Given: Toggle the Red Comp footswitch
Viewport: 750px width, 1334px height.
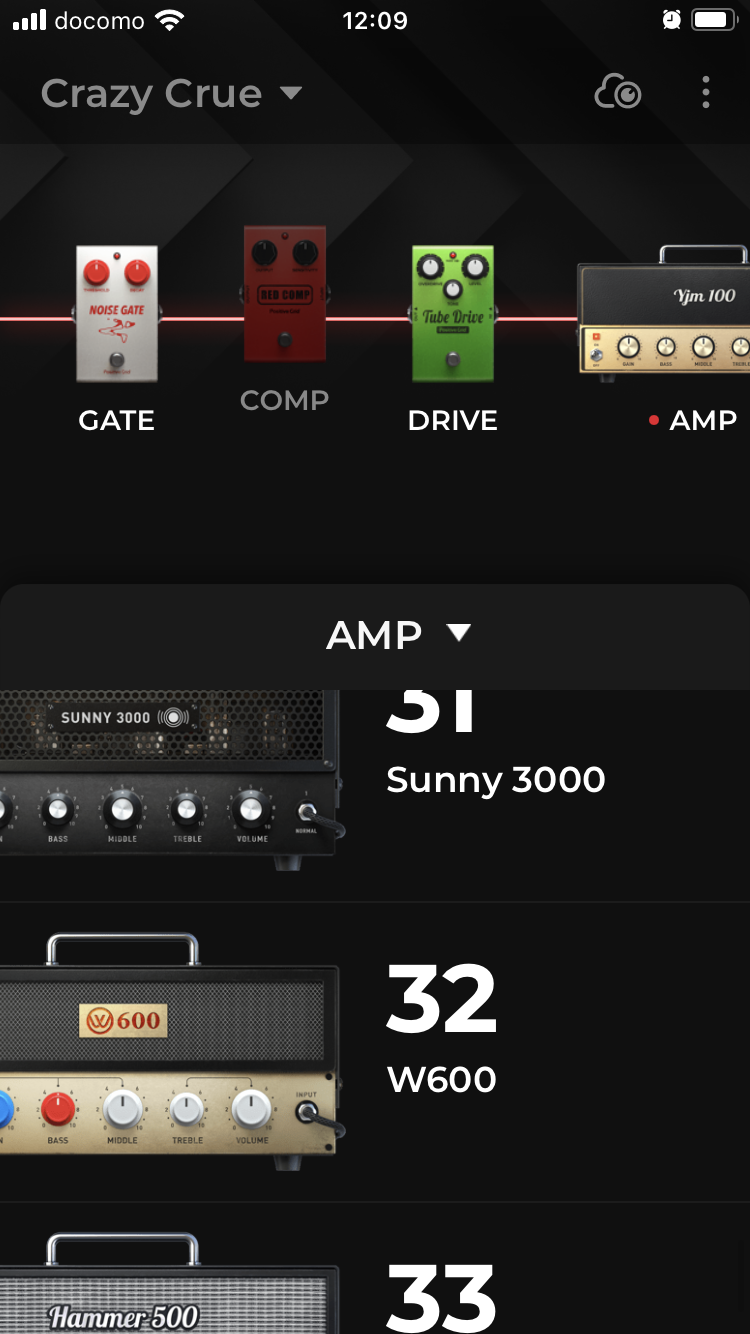Looking at the screenshot, I should pyautogui.click(x=285, y=340).
